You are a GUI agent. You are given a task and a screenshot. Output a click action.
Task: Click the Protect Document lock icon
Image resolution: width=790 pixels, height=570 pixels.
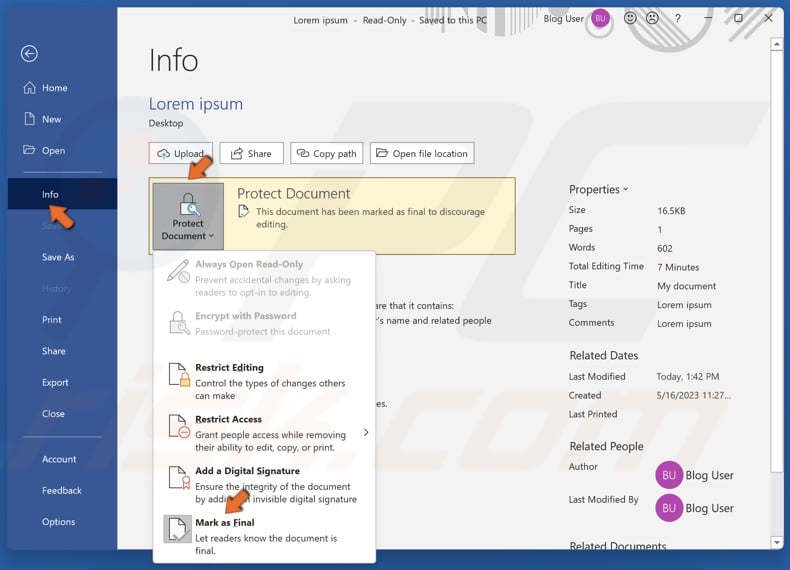click(x=188, y=204)
